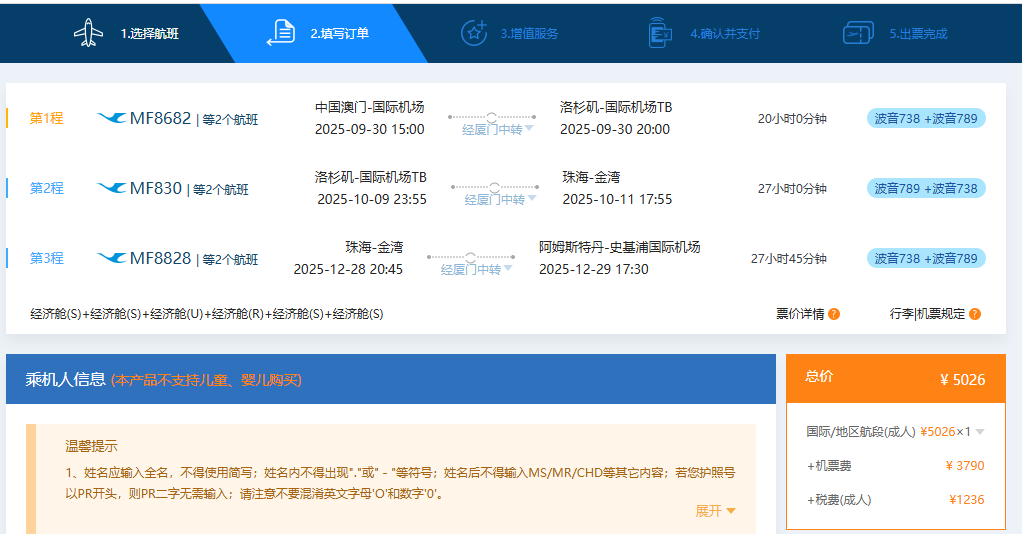Image resolution: width=1022 pixels, height=534 pixels.
Task: Click the payment confirmation phone icon
Action: pos(660,33)
